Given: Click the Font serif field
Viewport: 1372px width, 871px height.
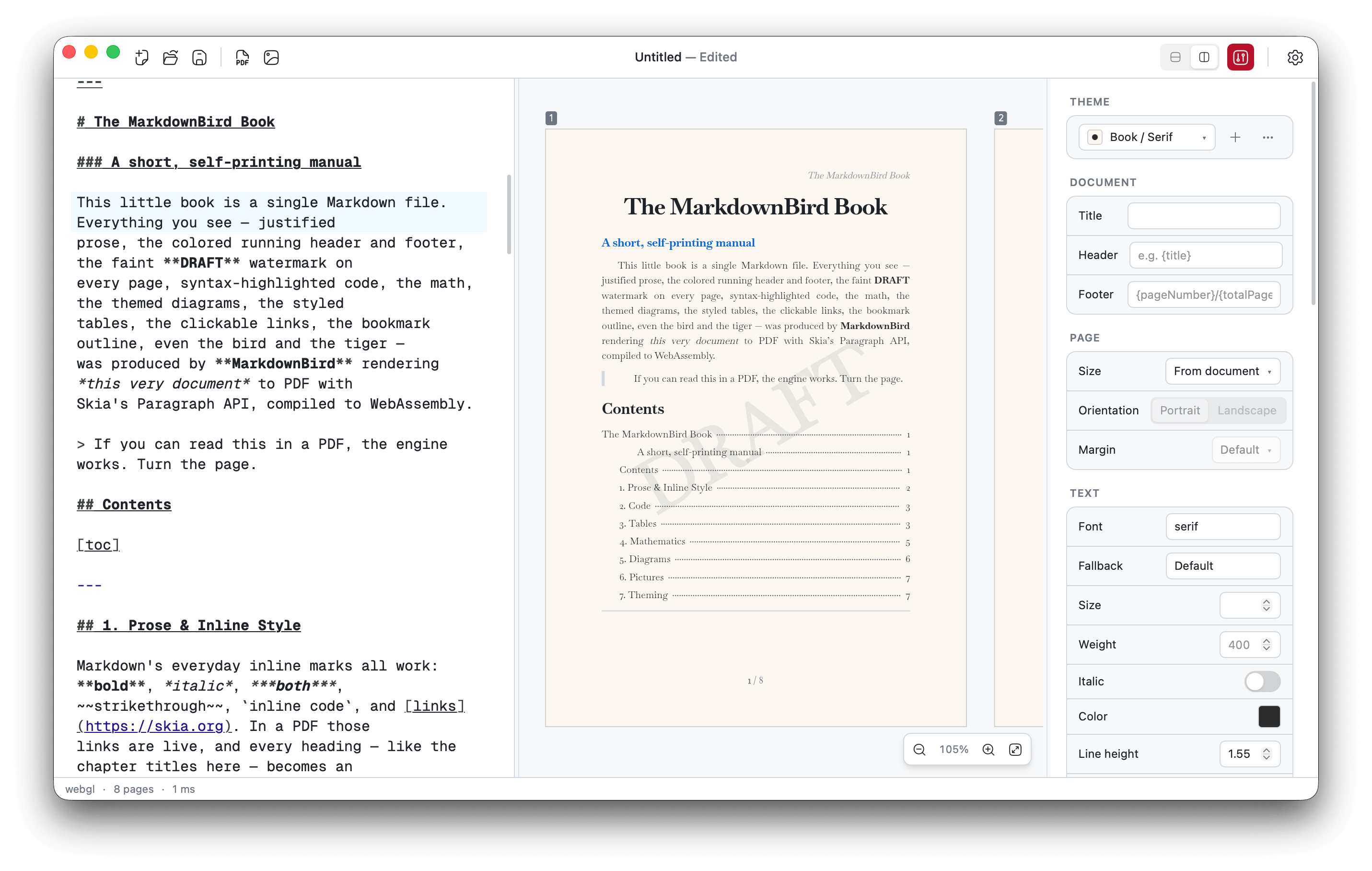Looking at the screenshot, I should (1223, 527).
